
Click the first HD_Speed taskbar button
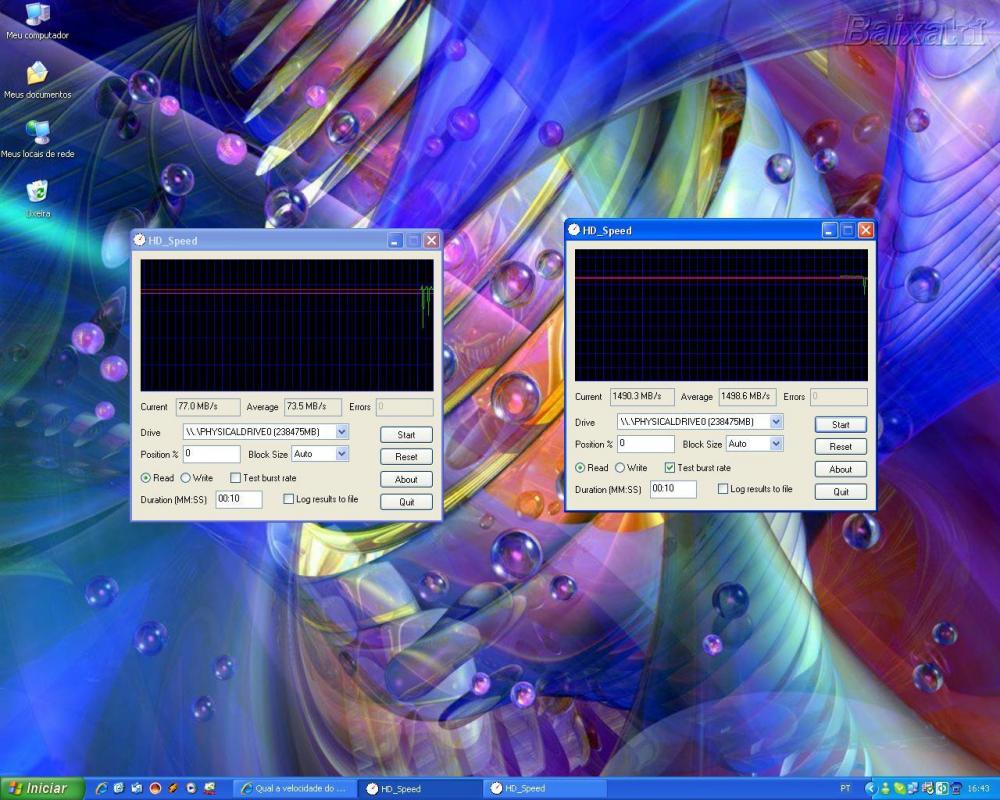pos(420,788)
